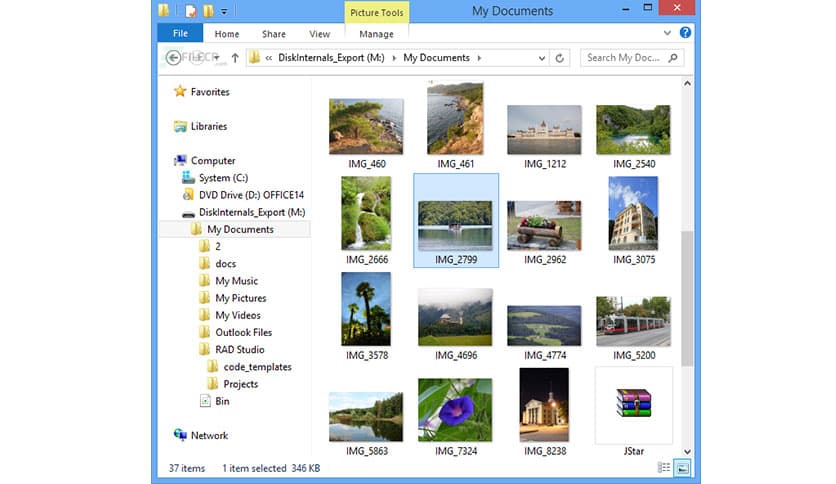Image resolution: width=836 pixels, height=484 pixels.
Task: Open the address bar history dropdown
Action: (542, 58)
